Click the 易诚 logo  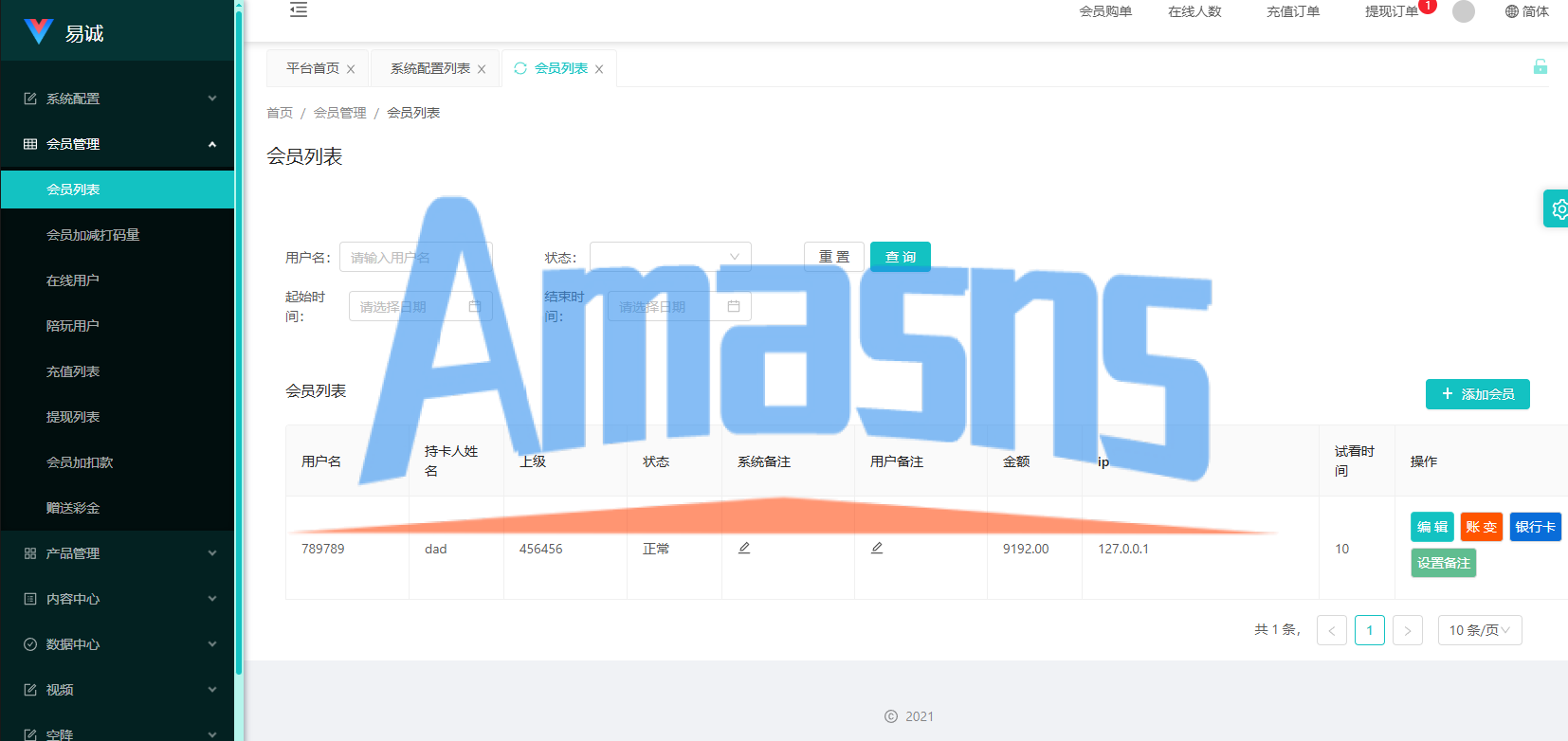[64, 33]
